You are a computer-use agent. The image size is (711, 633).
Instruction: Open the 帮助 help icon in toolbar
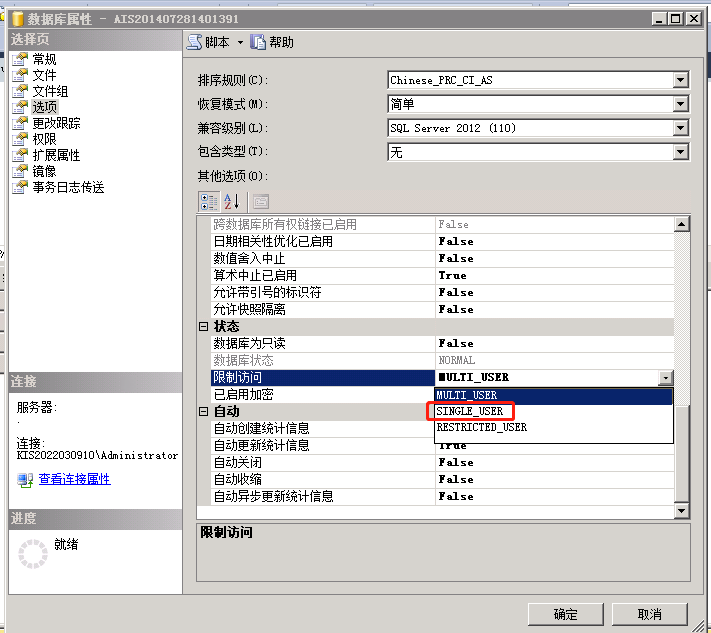(x=259, y=42)
